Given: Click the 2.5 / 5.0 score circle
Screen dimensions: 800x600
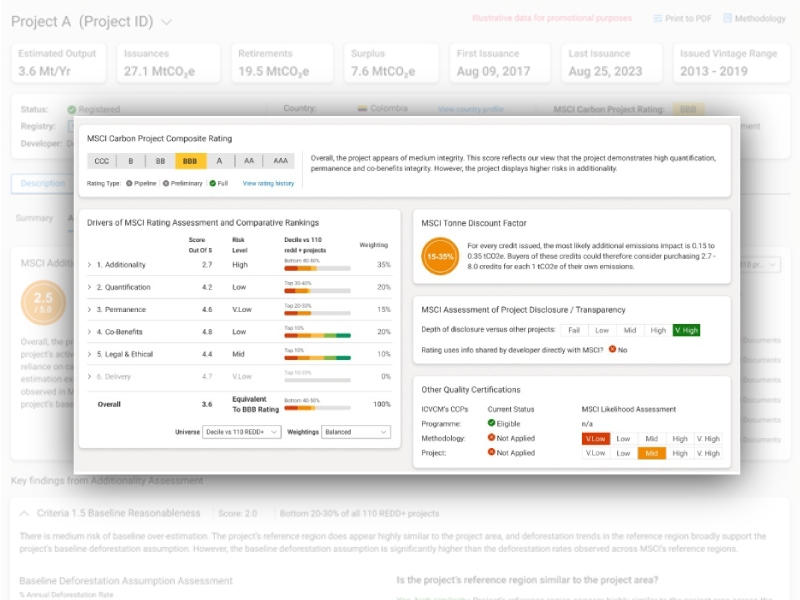Looking at the screenshot, I should (43, 303).
